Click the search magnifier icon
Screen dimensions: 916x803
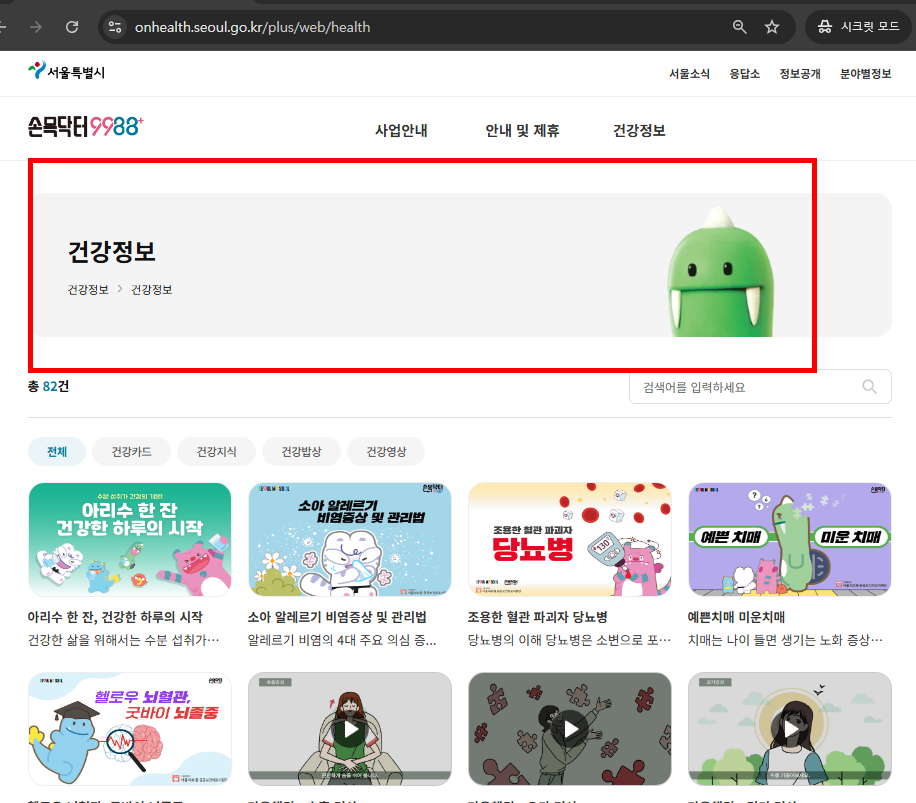click(x=868, y=387)
